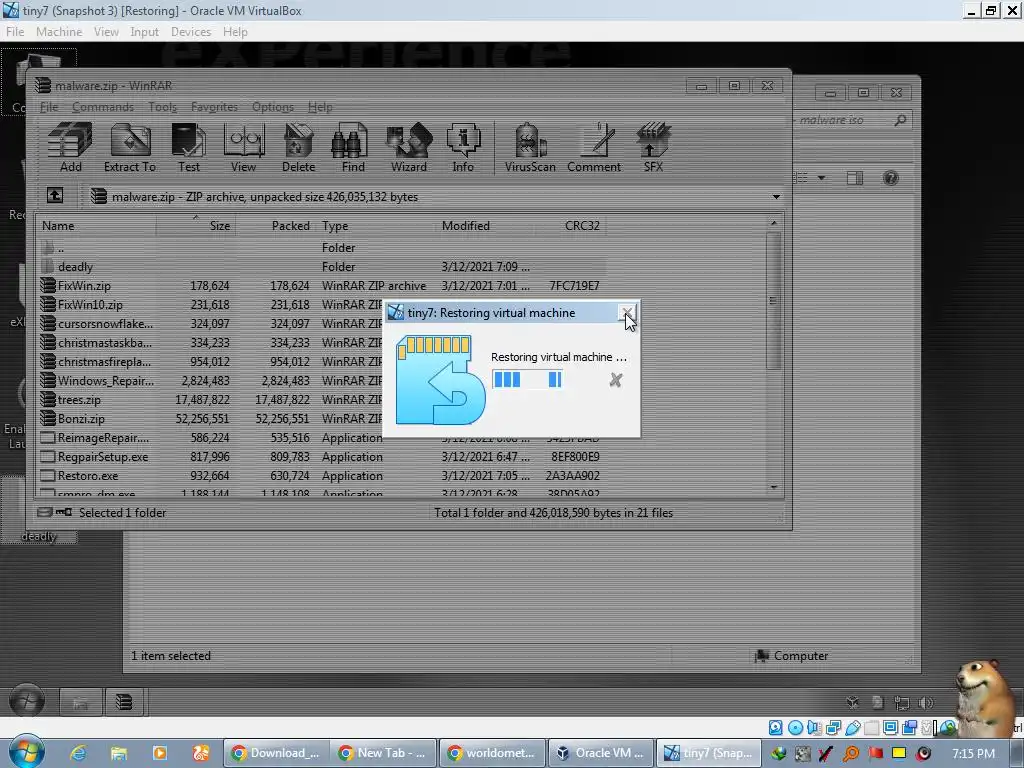This screenshot has height=768, width=1024.
Task: Click the View toolbar icon in WinRAR
Action: point(244,147)
